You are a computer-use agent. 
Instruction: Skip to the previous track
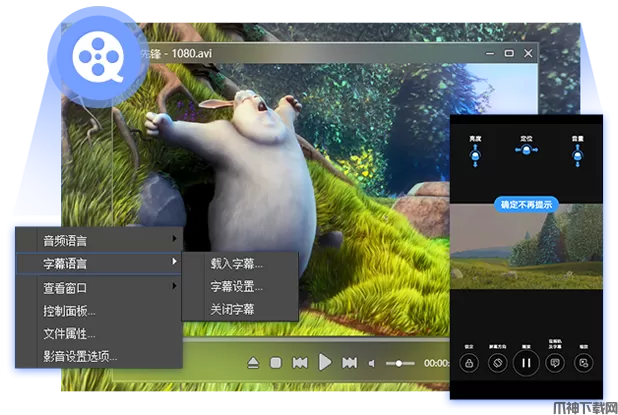pyautogui.click(x=299, y=362)
